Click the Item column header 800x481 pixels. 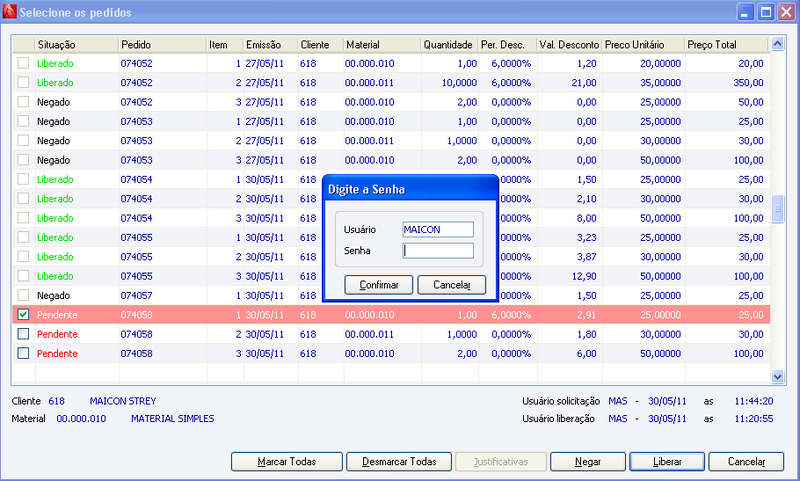pyautogui.click(x=225, y=45)
